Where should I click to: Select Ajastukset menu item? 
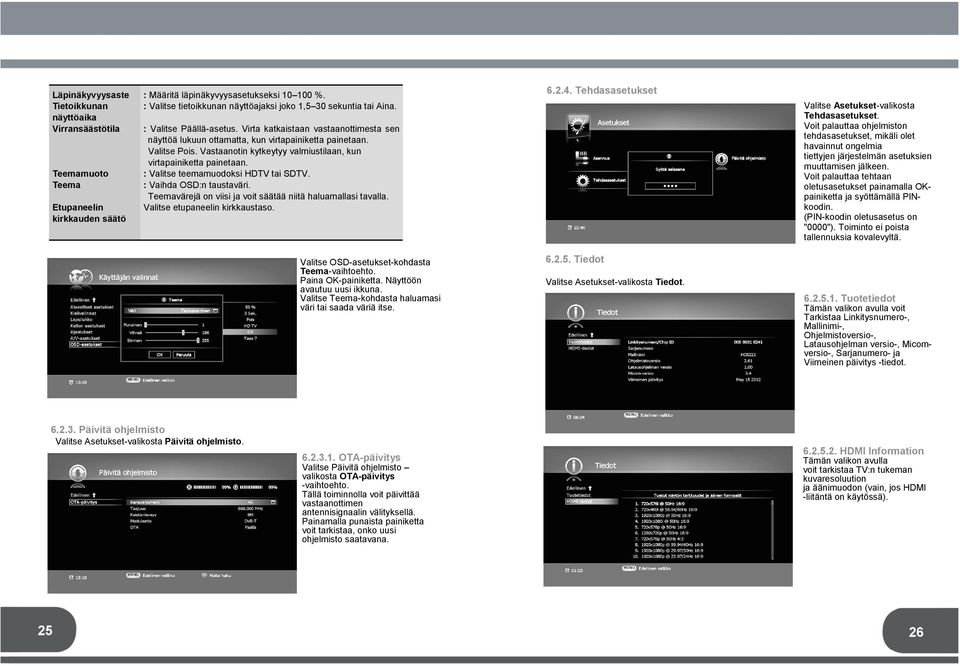click(x=81, y=332)
